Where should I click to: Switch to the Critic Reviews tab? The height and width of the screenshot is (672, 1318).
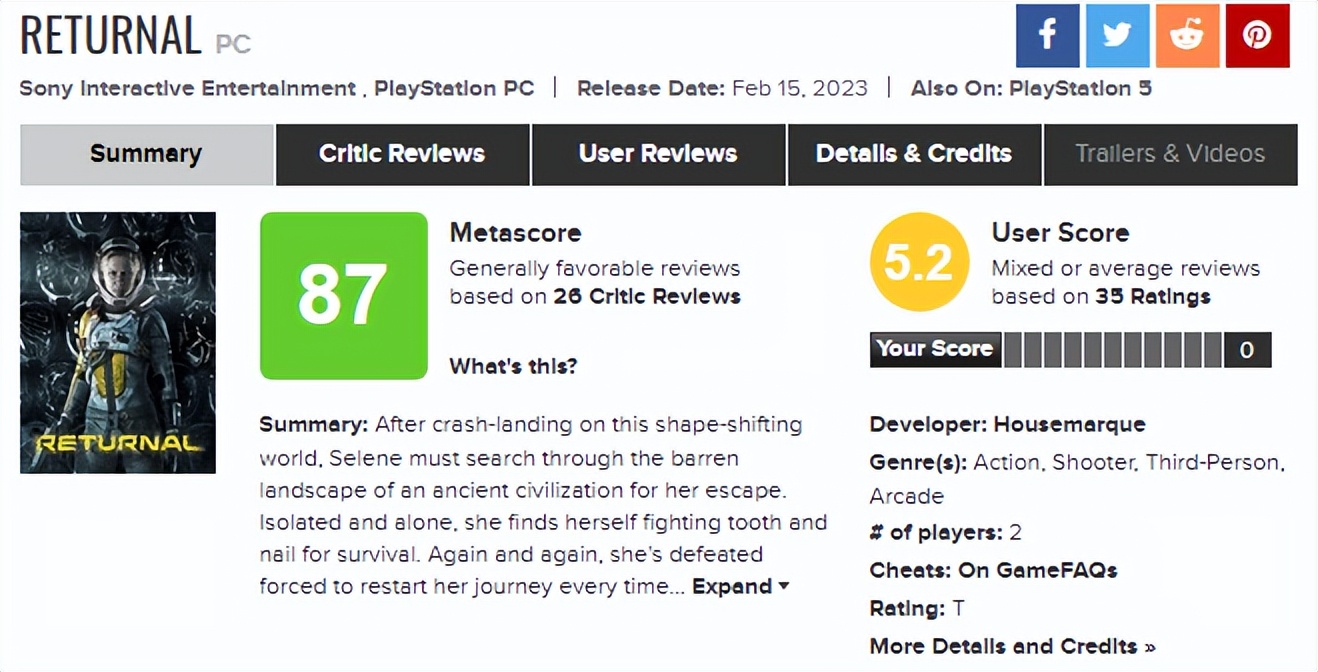pyautogui.click(x=402, y=154)
